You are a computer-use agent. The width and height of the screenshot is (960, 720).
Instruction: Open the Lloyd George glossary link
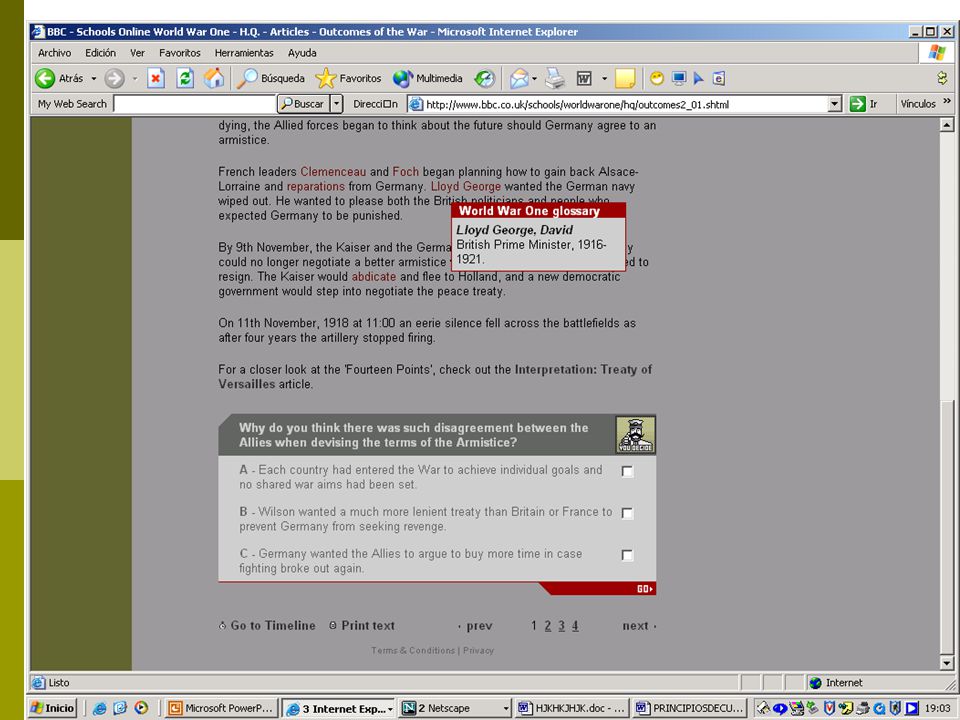click(x=466, y=186)
